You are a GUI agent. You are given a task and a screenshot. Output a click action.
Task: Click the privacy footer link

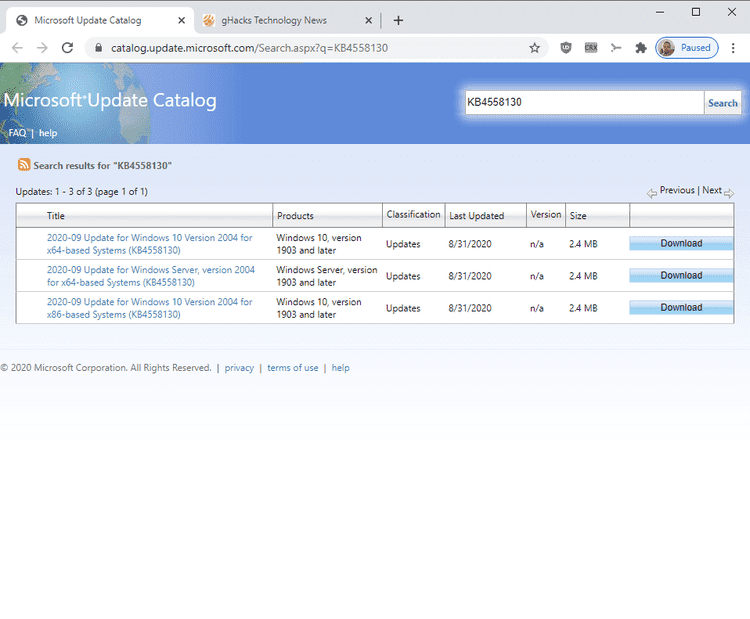239,368
